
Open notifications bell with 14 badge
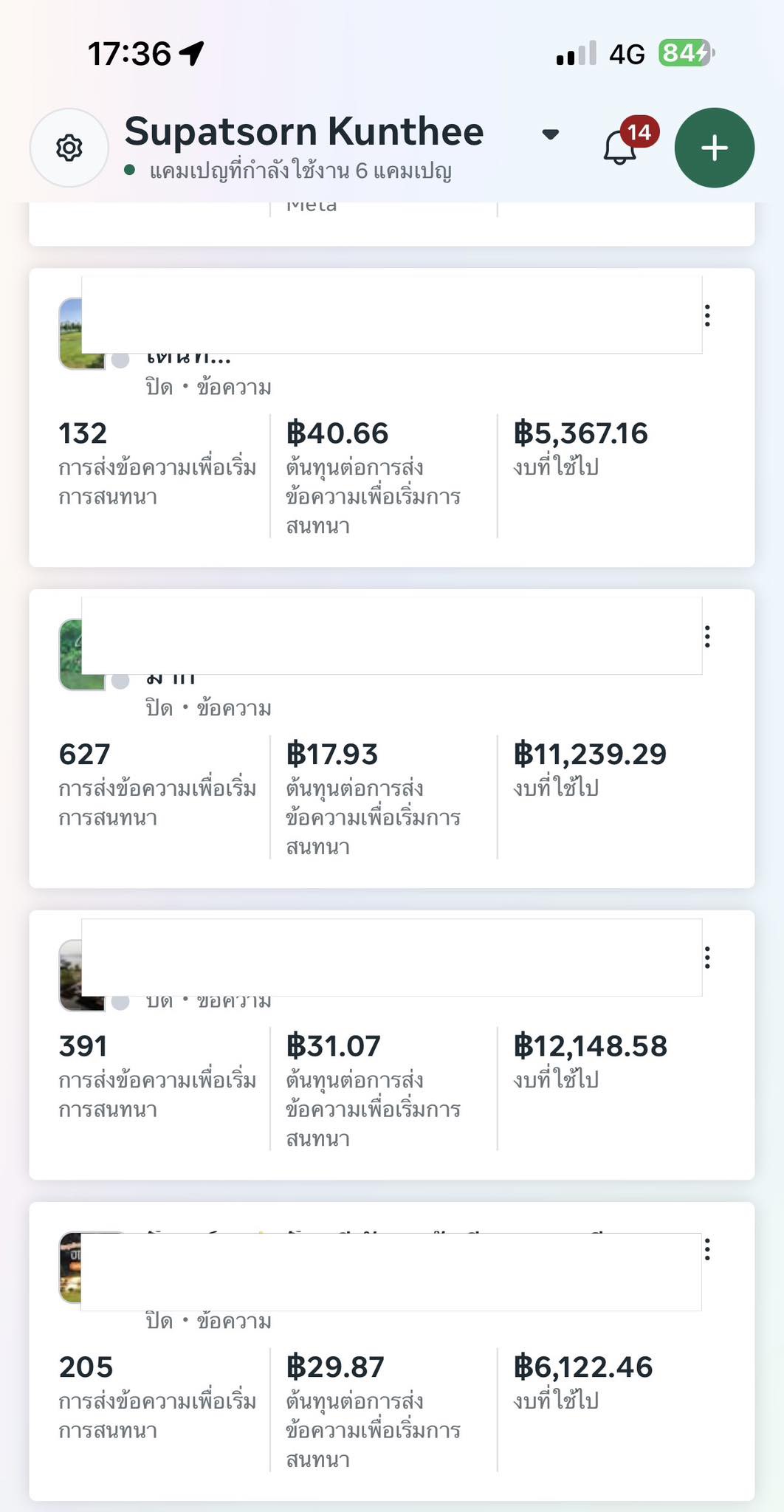coord(620,147)
